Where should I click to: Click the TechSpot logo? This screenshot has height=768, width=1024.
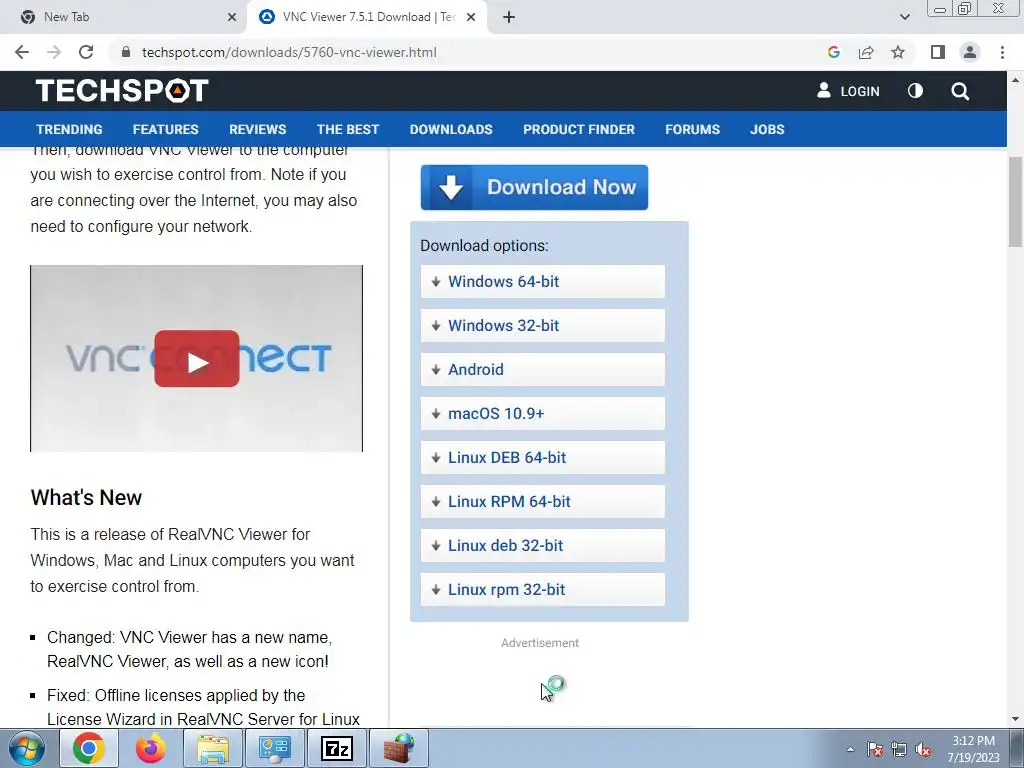(x=122, y=90)
